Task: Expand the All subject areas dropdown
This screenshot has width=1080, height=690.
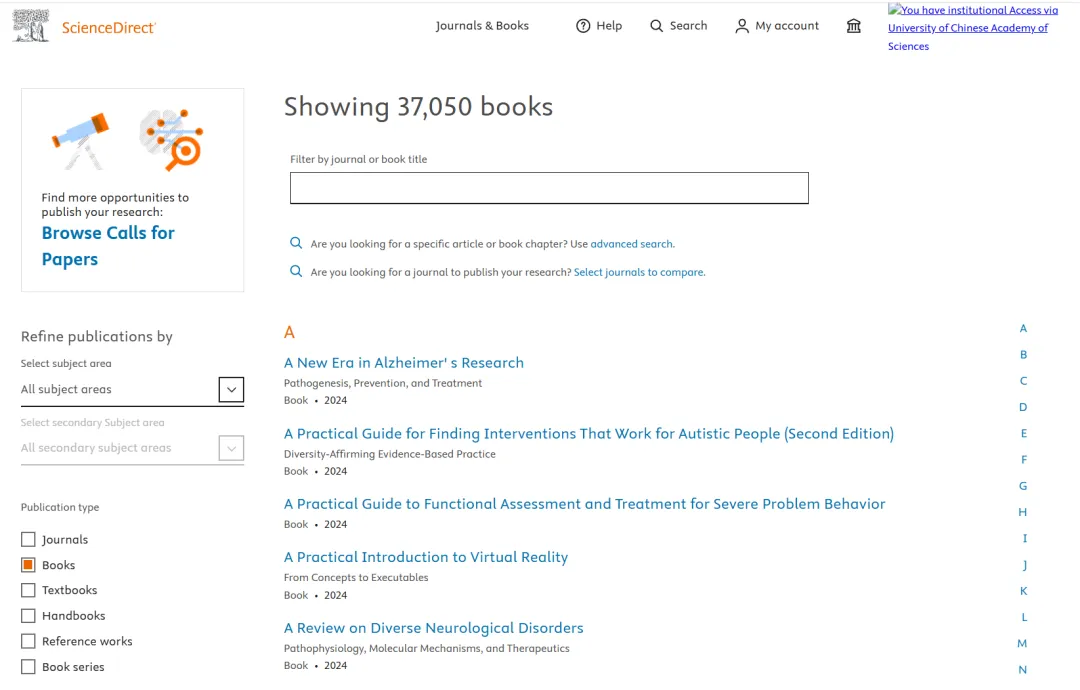Action: pyautogui.click(x=231, y=389)
